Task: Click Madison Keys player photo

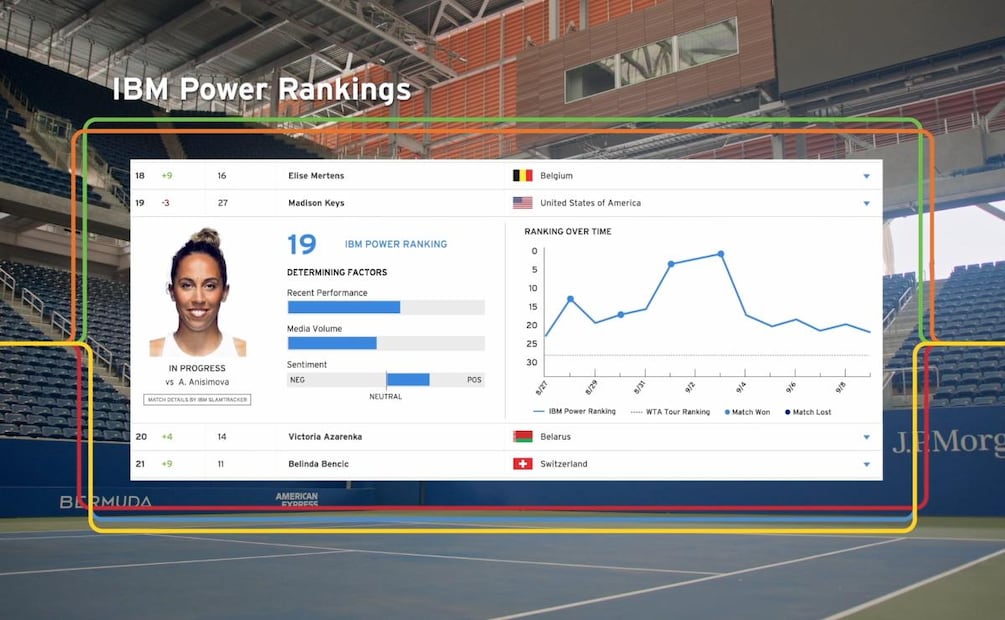Action: [x=197, y=294]
